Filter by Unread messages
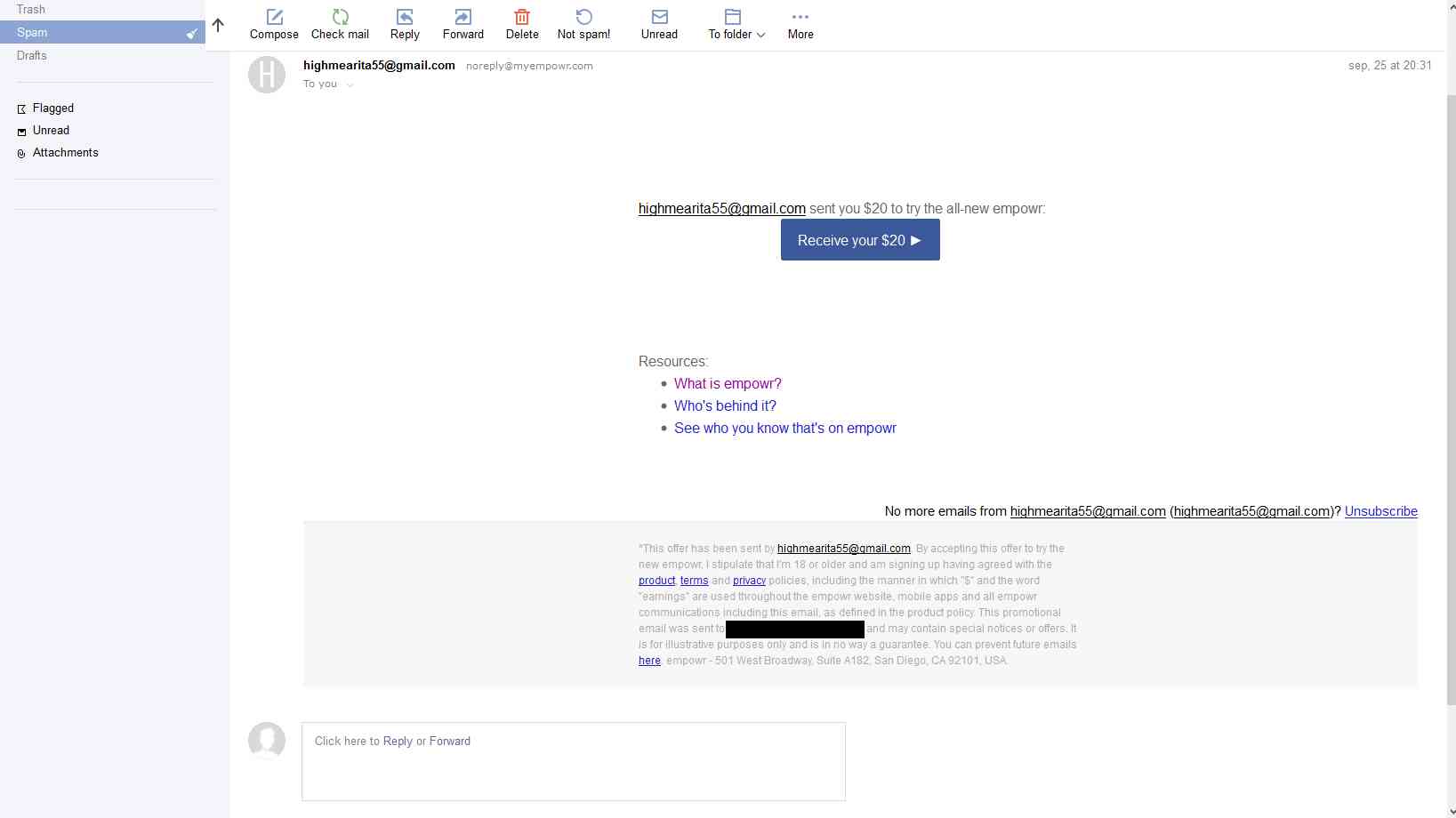The height and width of the screenshot is (818, 1456). [x=51, y=130]
